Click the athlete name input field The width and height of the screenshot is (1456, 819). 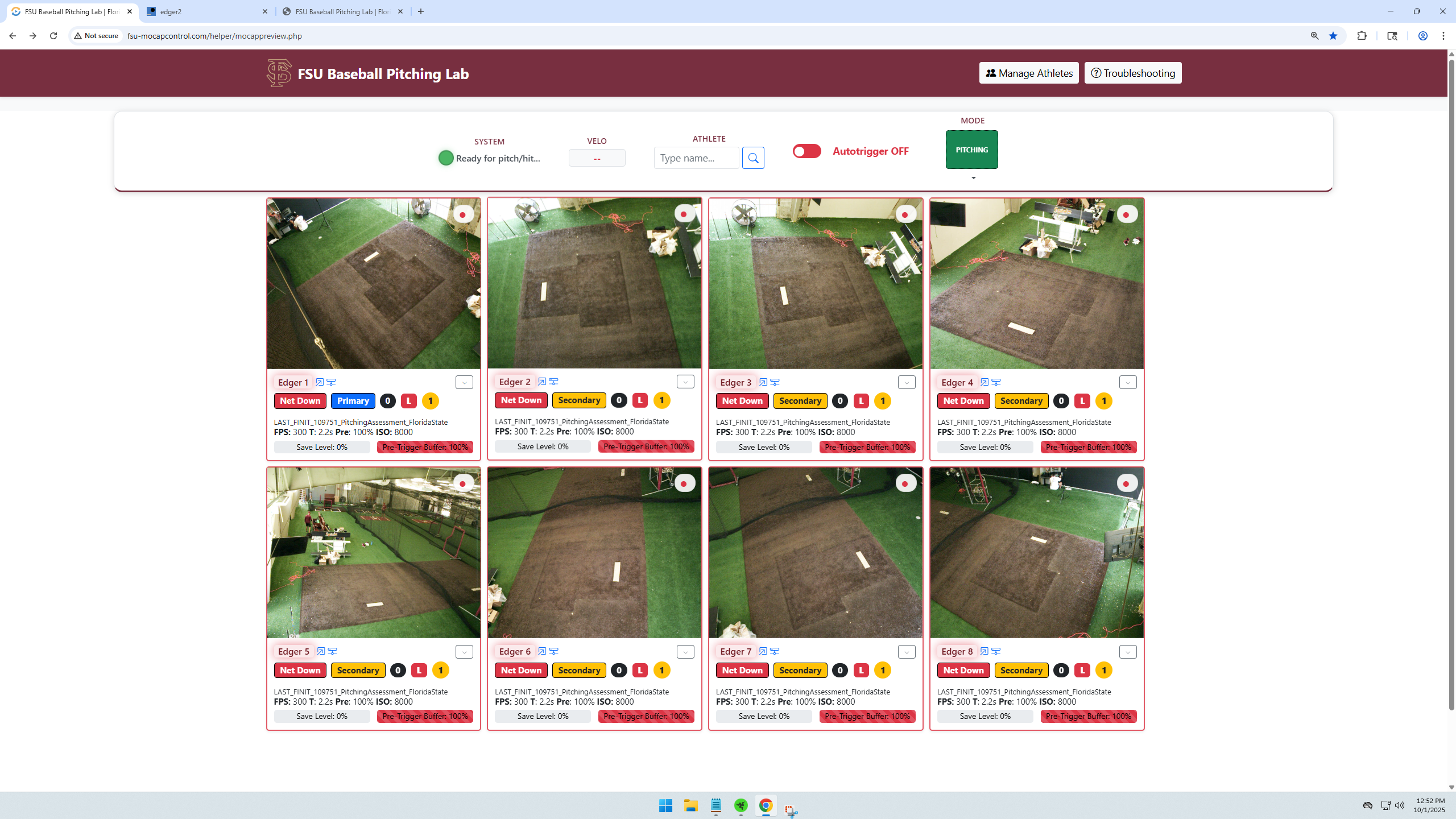pyautogui.click(x=696, y=158)
